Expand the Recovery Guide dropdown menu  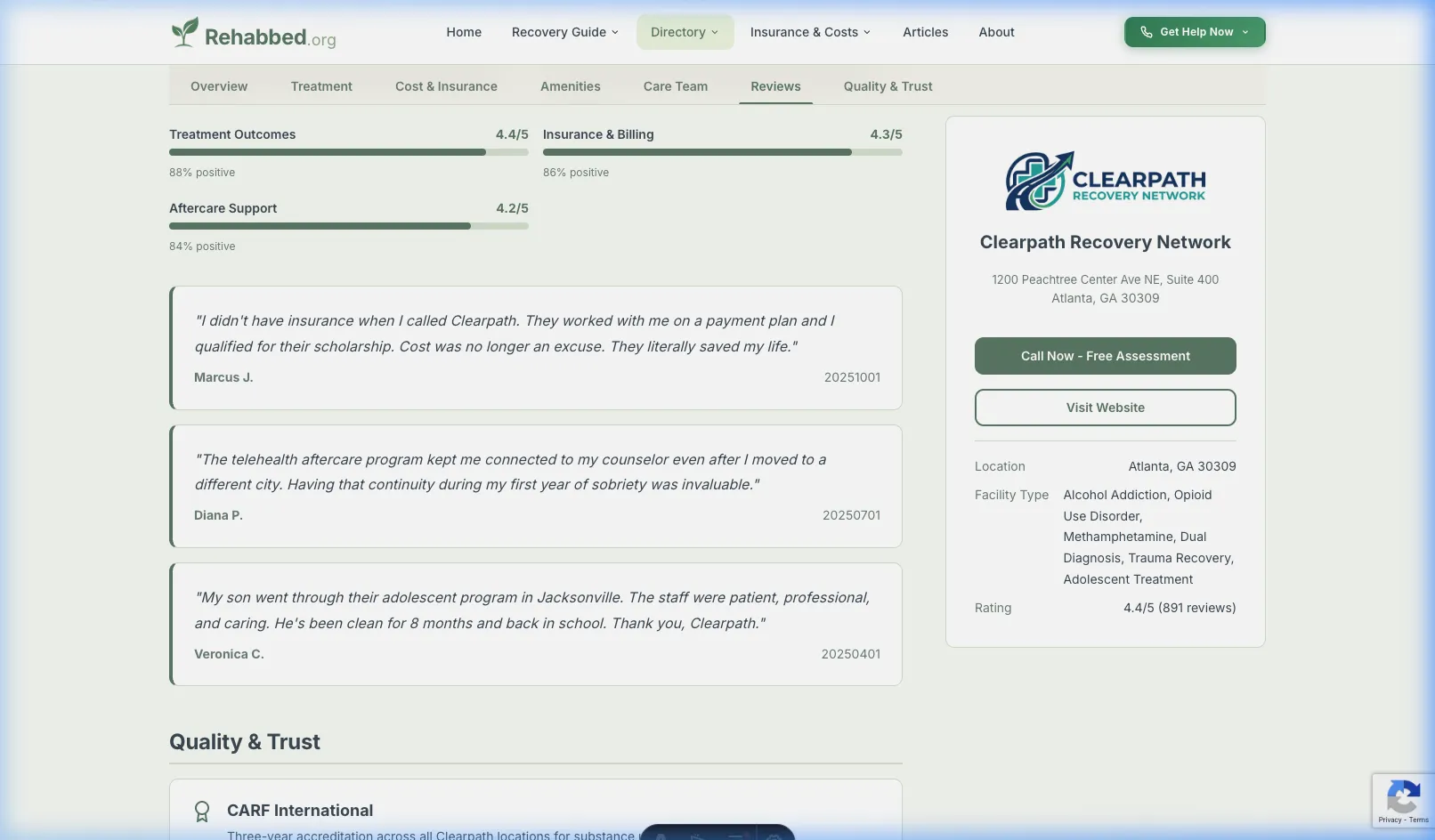564,32
